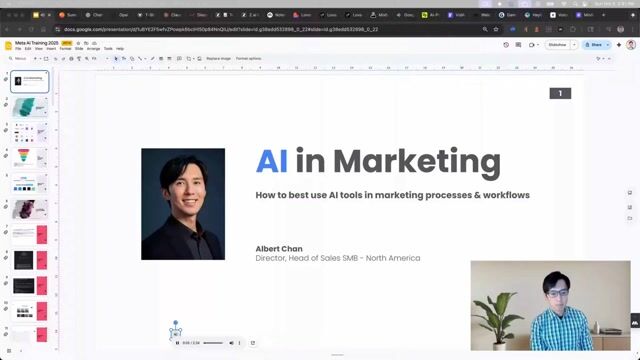Screen dimensions: 640x360
Task: Open the Gemini sparkle icon
Action: coord(619,45)
